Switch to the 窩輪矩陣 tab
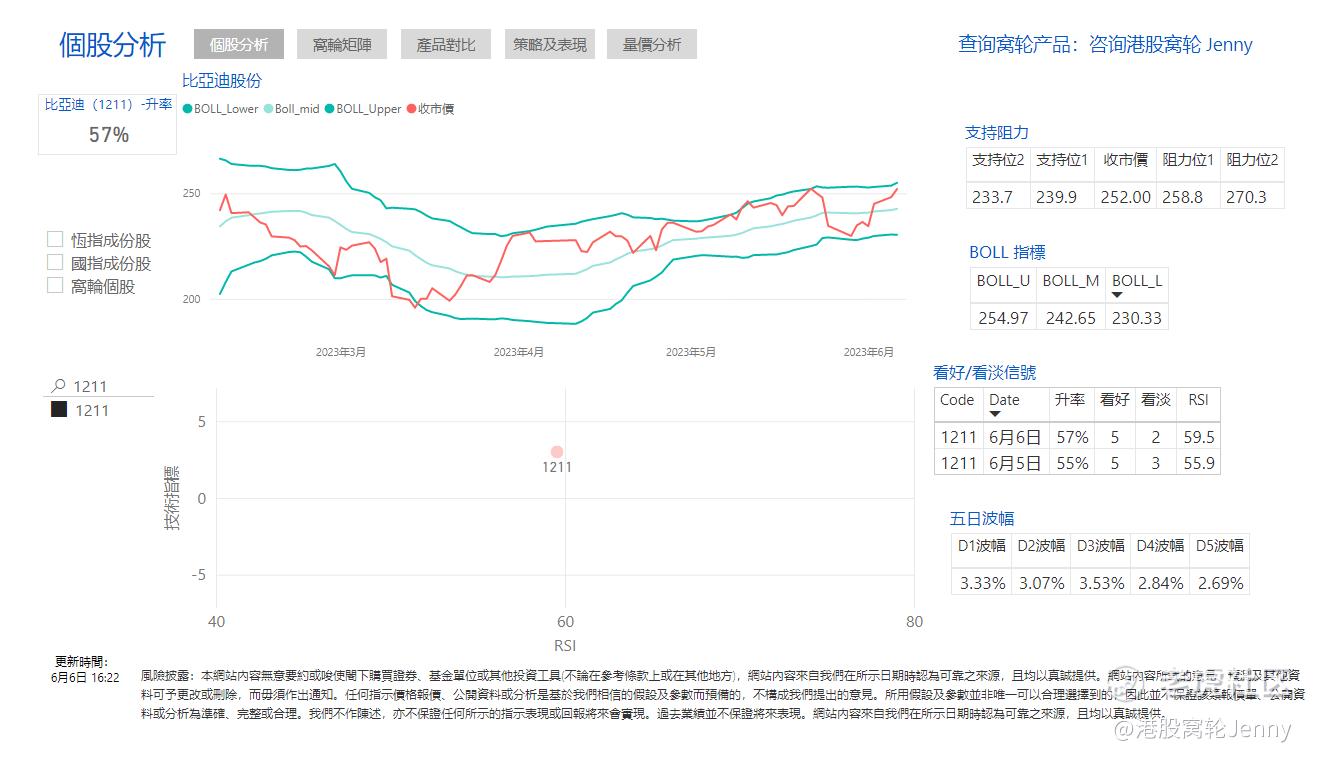The width and height of the screenshot is (1317, 759). [x=342, y=44]
